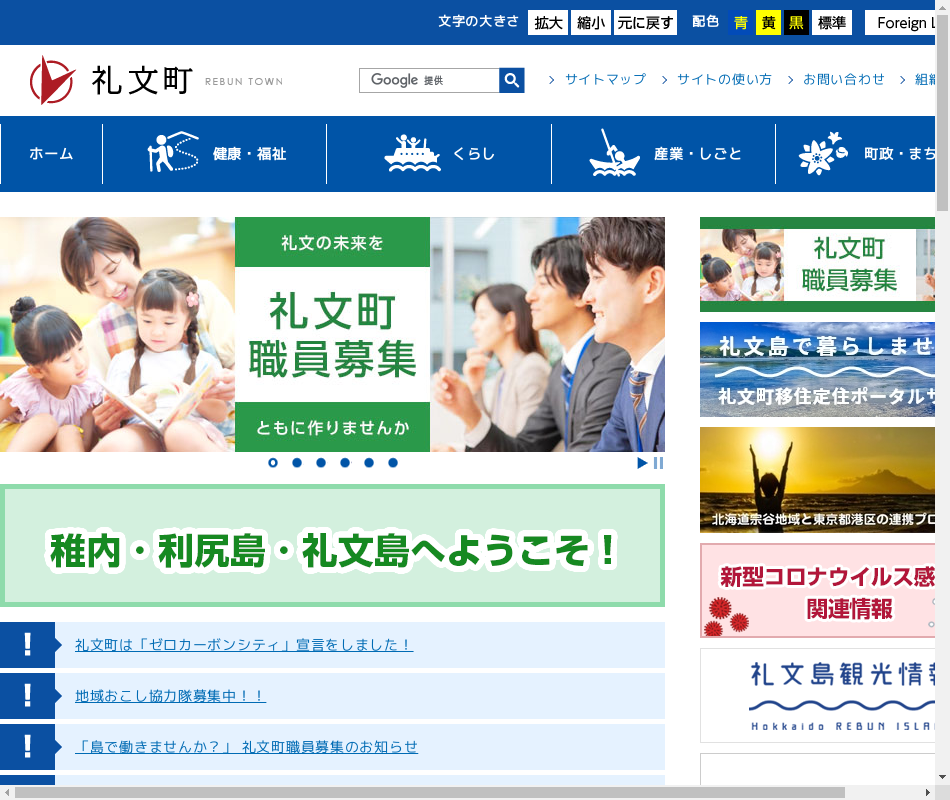Pause the banner slideshow
Image resolution: width=950 pixels, height=800 pixels.
(658, 463)
